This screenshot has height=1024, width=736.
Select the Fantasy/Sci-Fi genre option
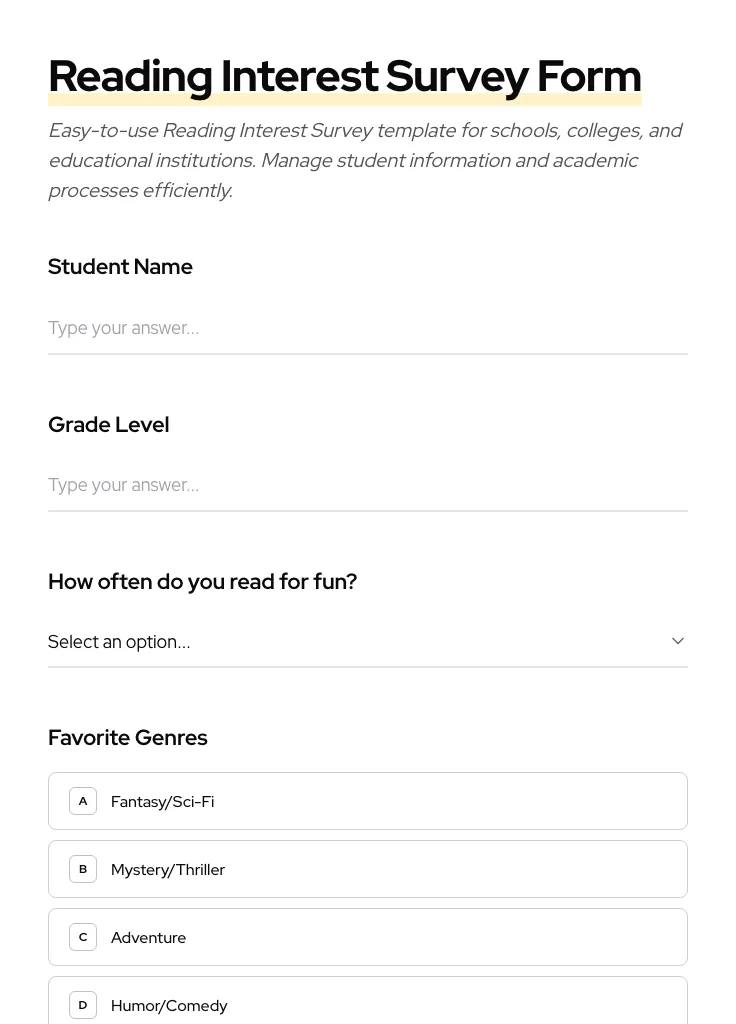pos(368,801)
